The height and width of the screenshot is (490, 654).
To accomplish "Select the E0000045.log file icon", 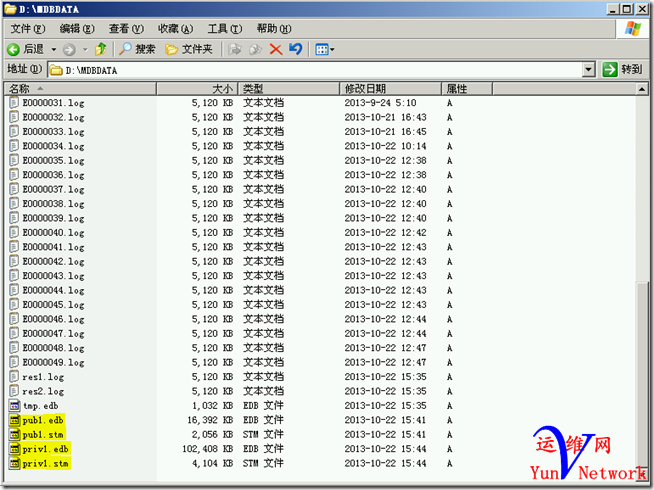I will pyautogui.click(x=15, y=304).
